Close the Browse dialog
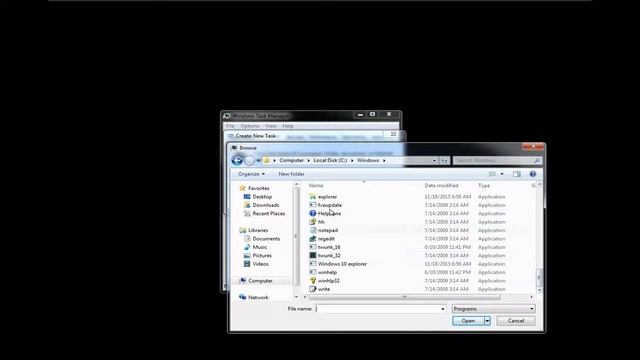Viewport: 640px width, 360px height. click(533, 147)
